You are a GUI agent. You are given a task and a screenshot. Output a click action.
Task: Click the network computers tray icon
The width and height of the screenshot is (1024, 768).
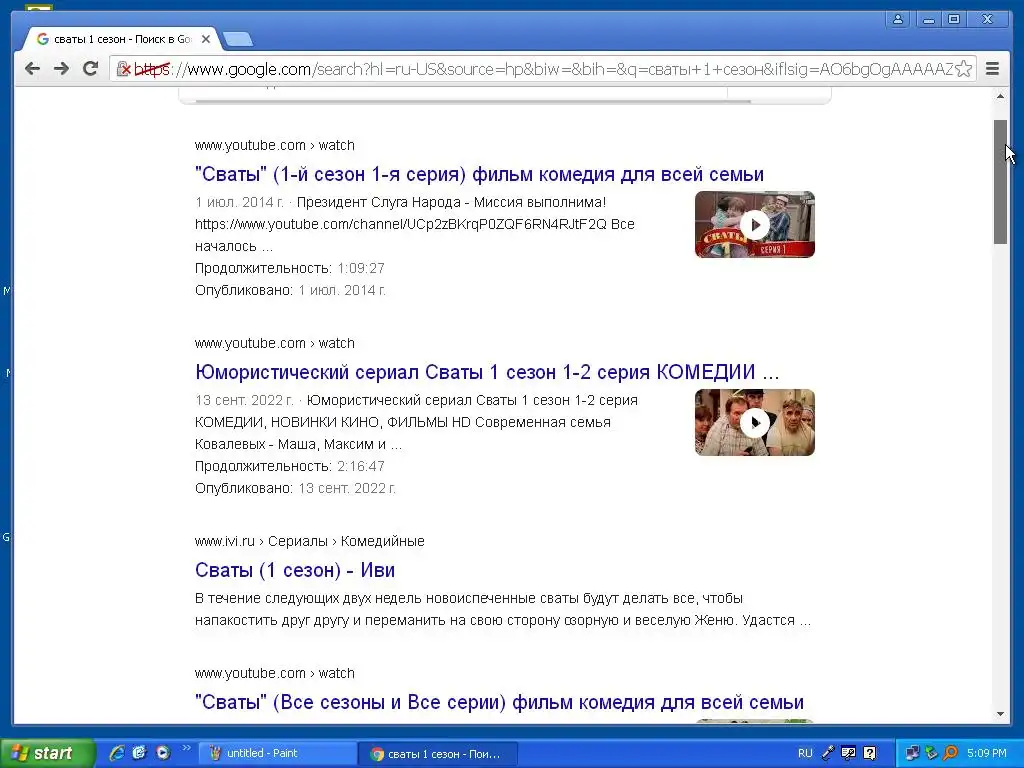pyautogui.click(x=912, y=753)
